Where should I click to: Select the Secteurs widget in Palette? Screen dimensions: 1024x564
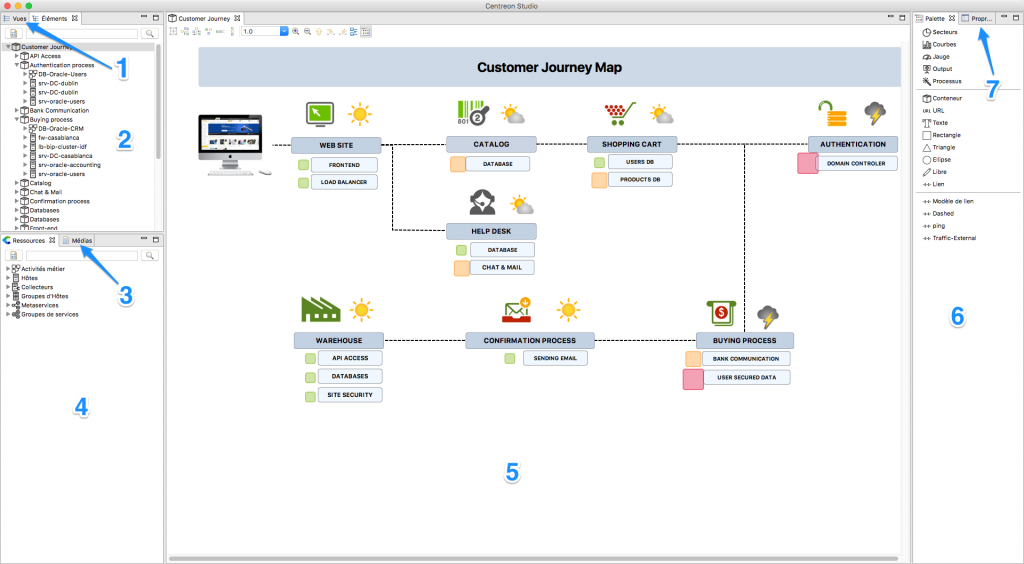[944, 32]
